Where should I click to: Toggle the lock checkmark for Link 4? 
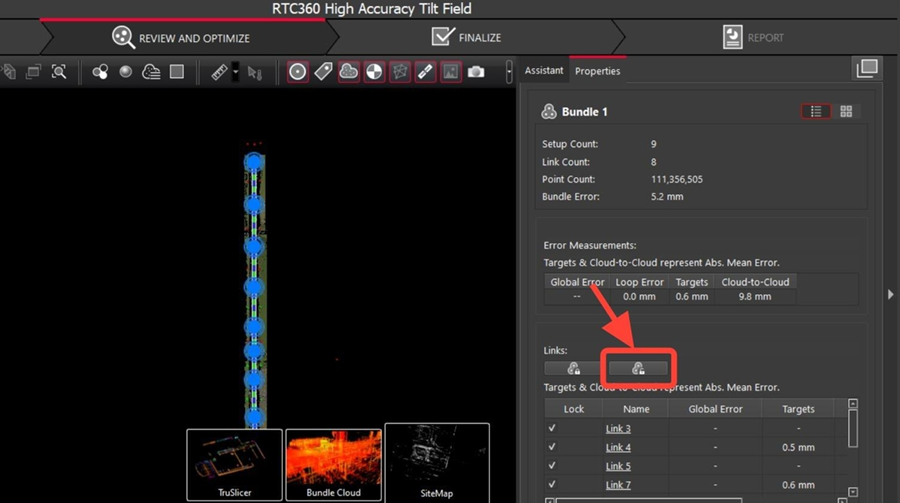551,448
